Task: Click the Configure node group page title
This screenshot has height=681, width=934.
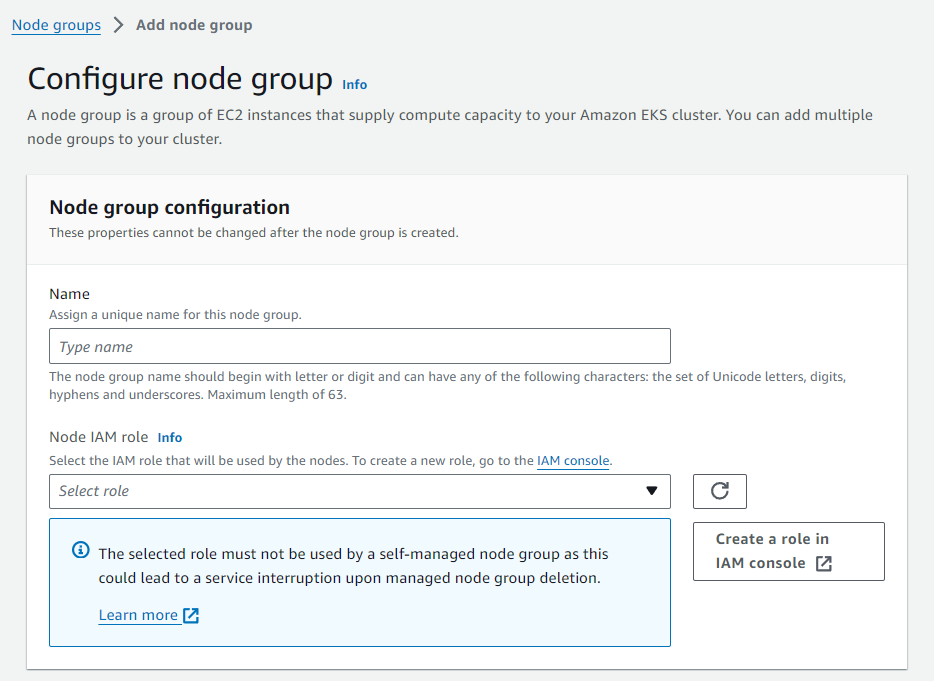Action: point(180,79)
